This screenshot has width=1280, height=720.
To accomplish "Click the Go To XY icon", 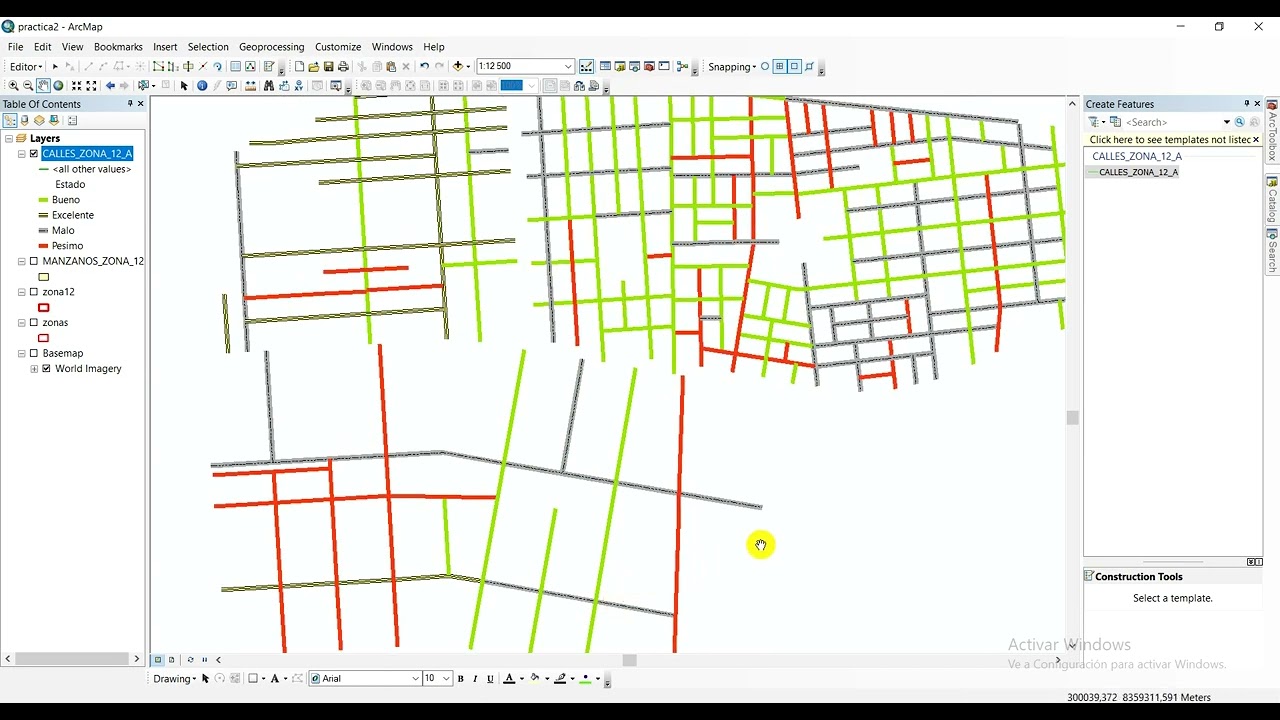I will click(x=299, y=86).
